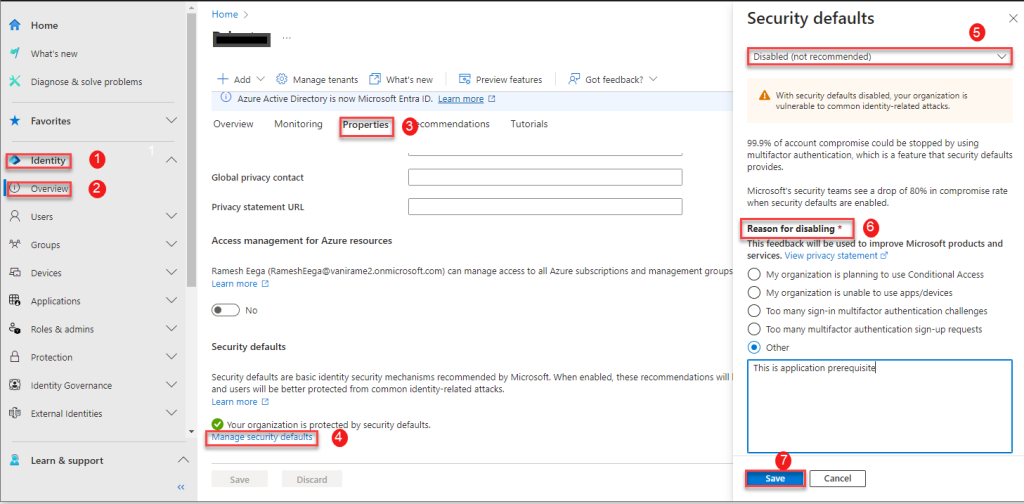Expand the Users menu chevron

(x=172, y=216)
